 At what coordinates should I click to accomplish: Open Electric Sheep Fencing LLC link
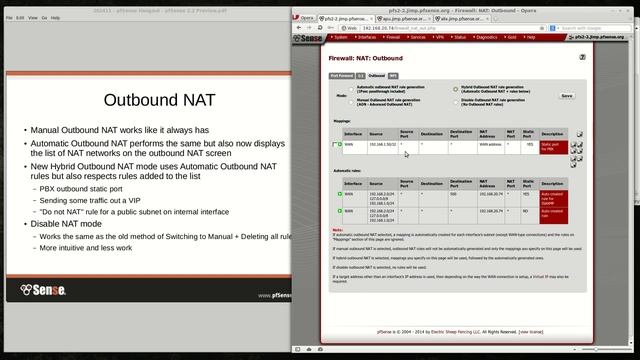click(456, 332)
